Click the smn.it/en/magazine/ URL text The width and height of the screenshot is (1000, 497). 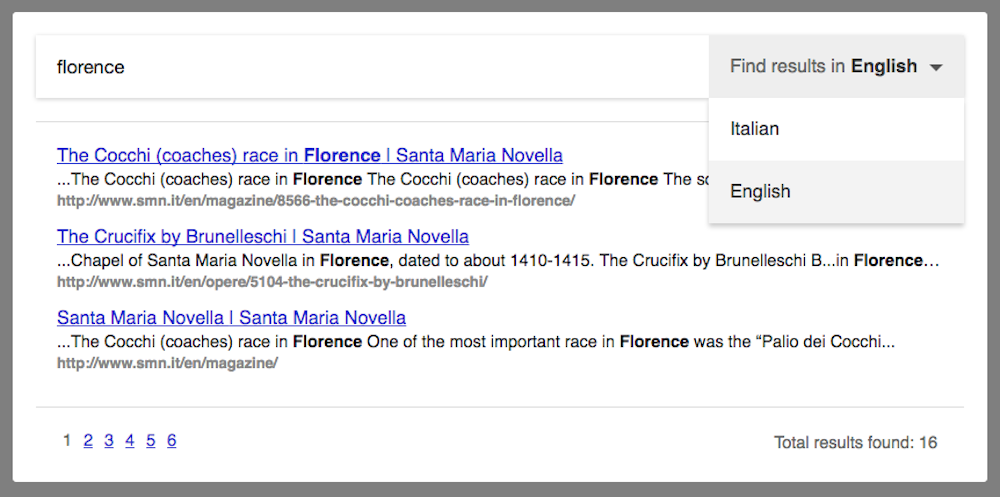(x=167, y=363)
